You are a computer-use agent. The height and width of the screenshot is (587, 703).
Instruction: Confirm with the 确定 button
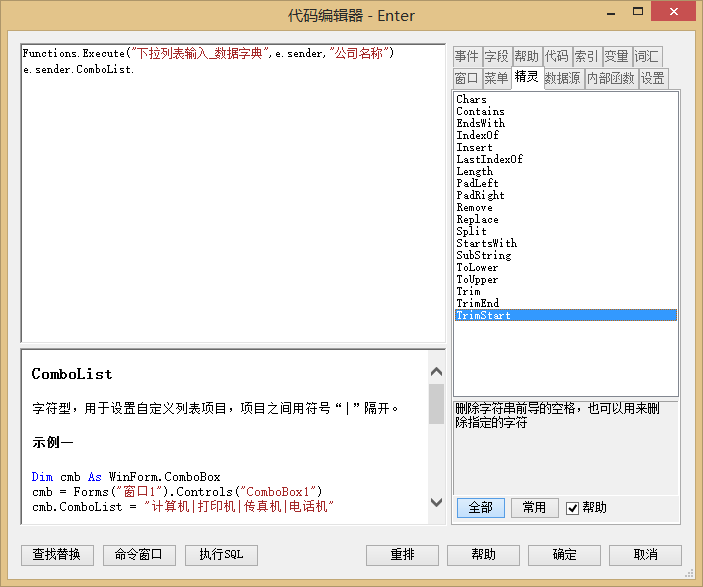[564, 555]
